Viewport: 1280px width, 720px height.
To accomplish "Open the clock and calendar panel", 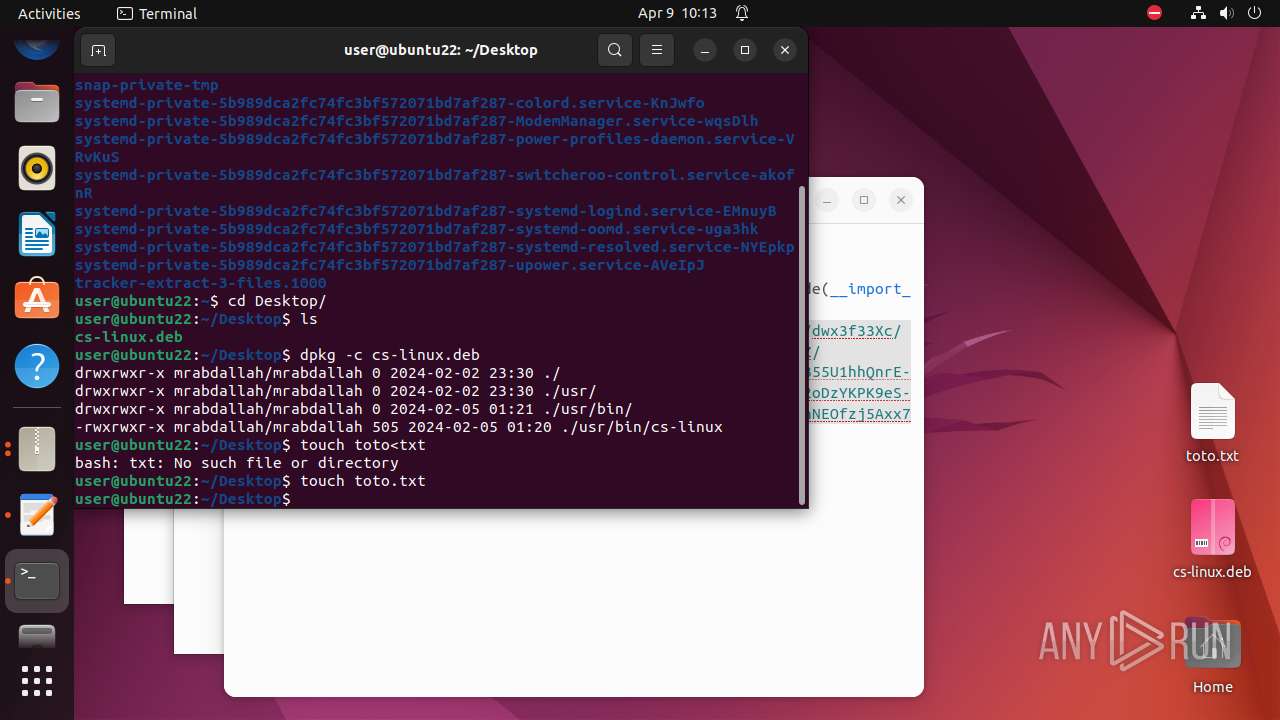I will (677, 13).
